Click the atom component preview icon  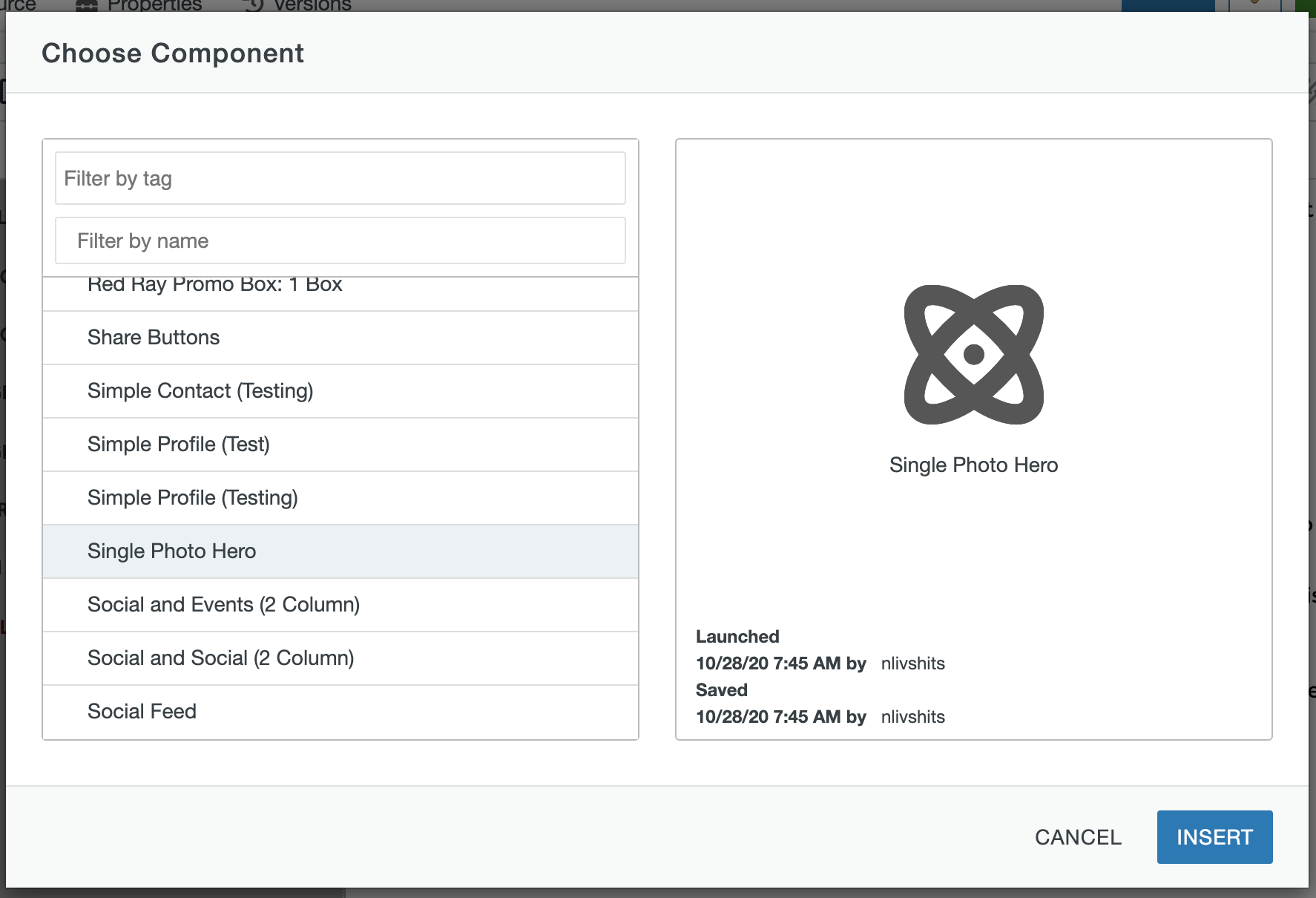pyautogui.click(x=973, y=355)
